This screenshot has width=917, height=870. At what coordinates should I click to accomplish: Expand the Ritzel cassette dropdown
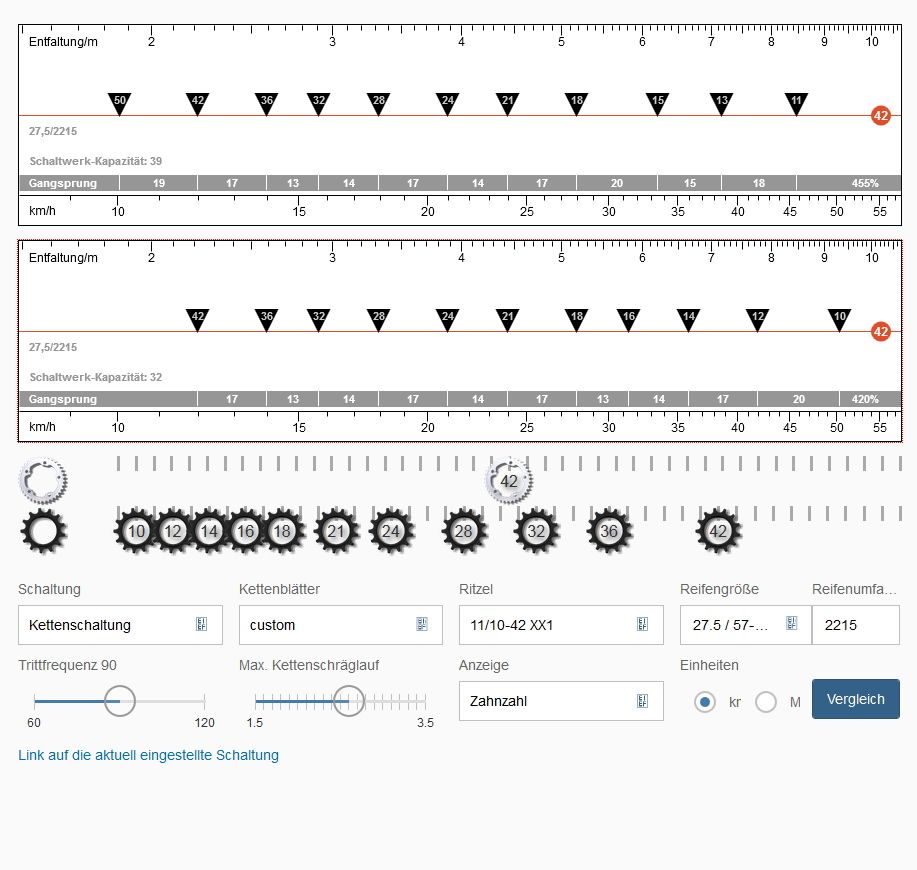click(560, 625)
